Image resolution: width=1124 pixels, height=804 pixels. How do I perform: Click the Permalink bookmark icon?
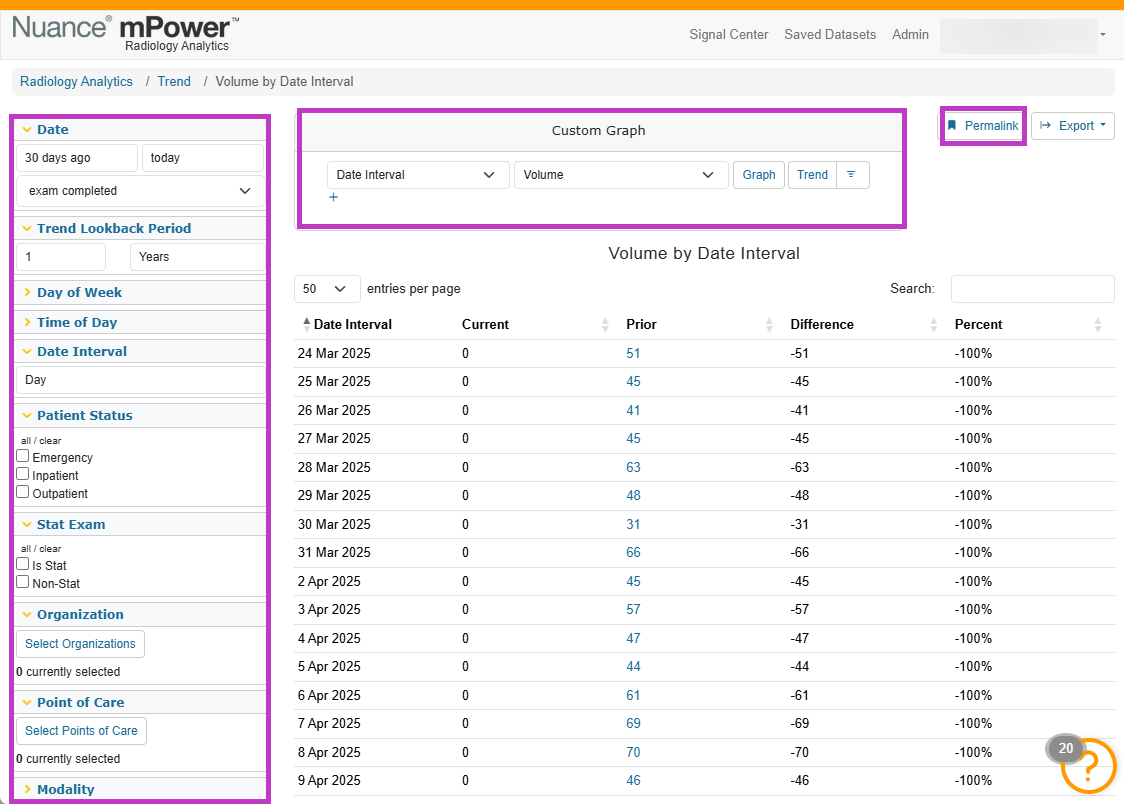pyautogui.click(x=953, y=125)
